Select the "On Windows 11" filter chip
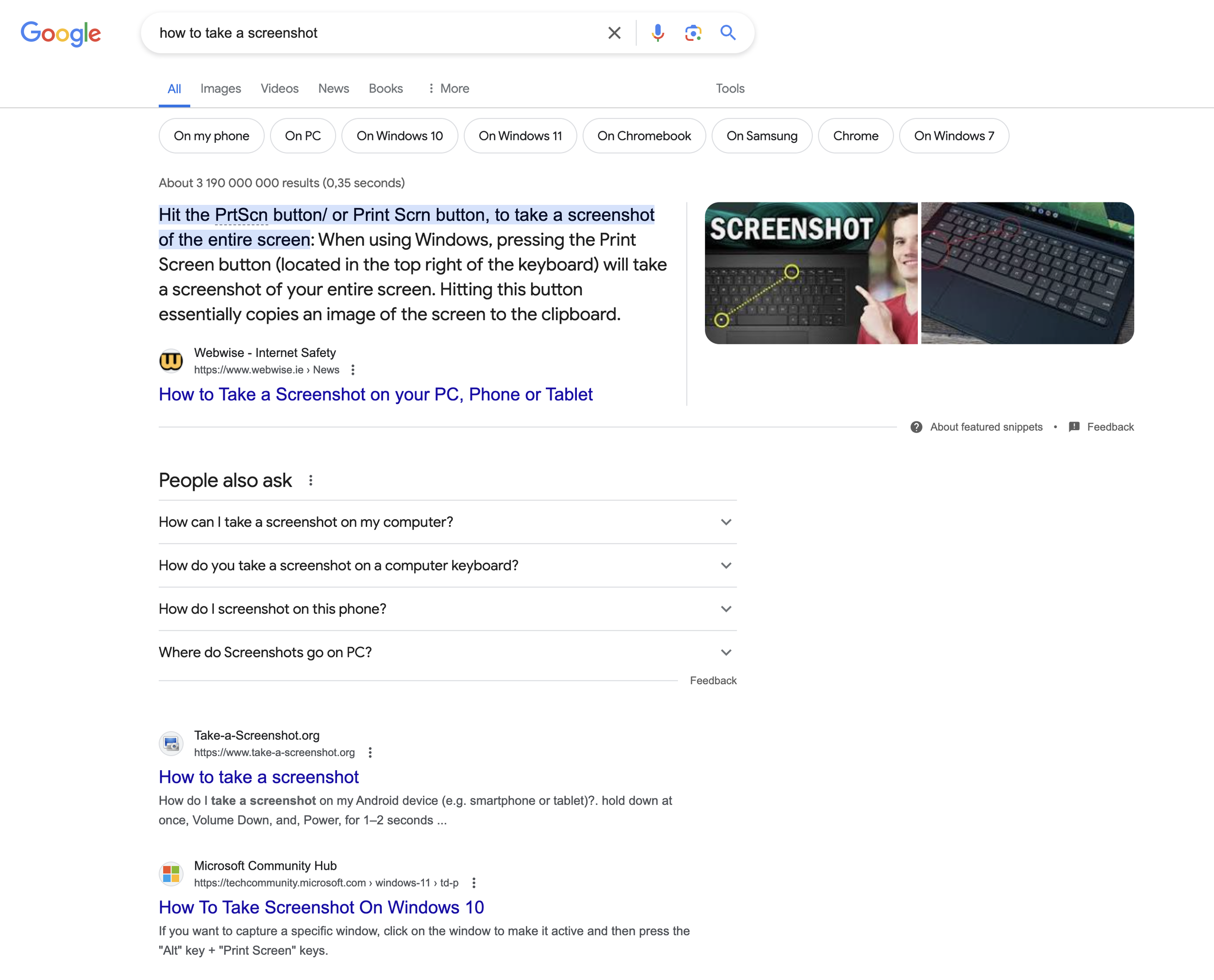 click(x=520, y=136)
